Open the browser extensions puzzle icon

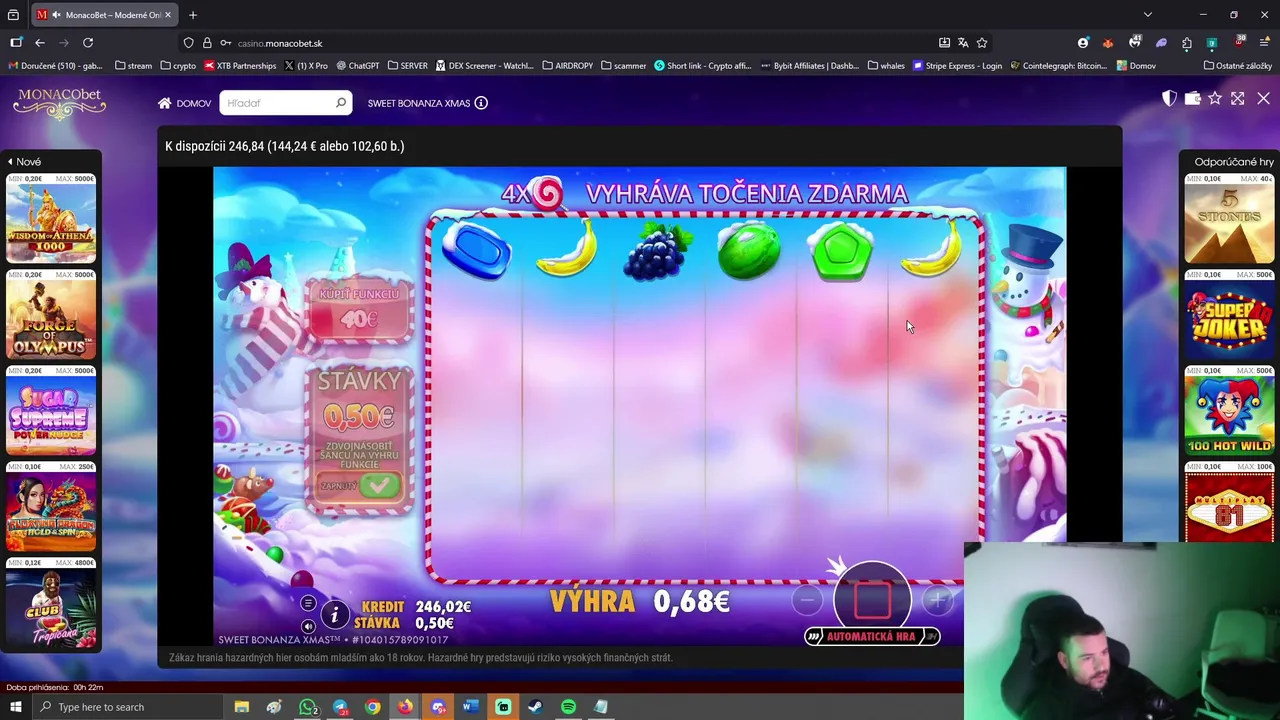(1186, 43)
